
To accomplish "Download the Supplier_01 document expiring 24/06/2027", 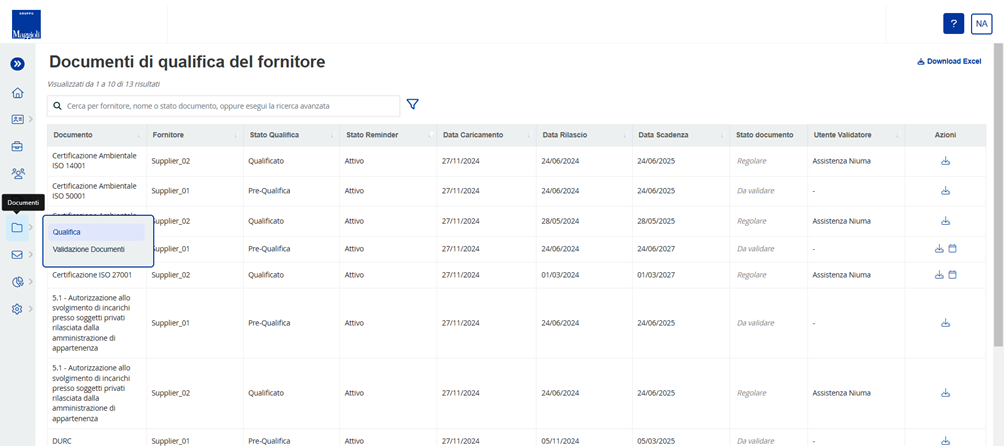I will pyautogui.click(x=939, y=249).
